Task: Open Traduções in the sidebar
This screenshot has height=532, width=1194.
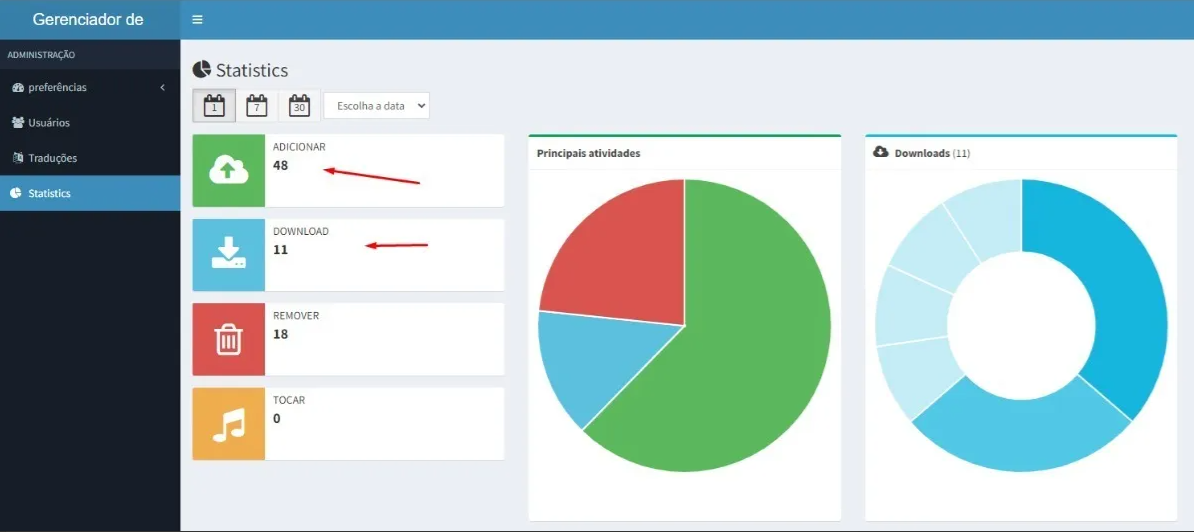Action: point(52,158)
